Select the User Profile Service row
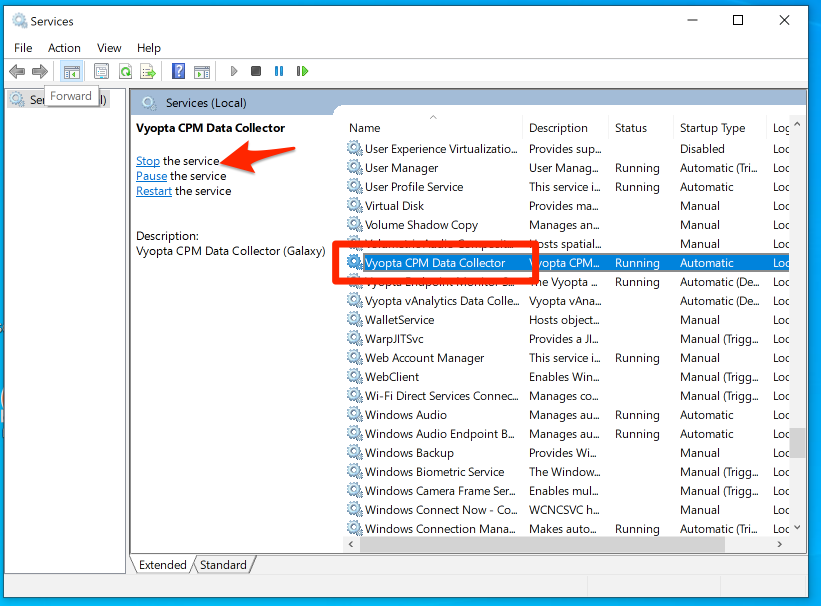 [x=568, y=186]
